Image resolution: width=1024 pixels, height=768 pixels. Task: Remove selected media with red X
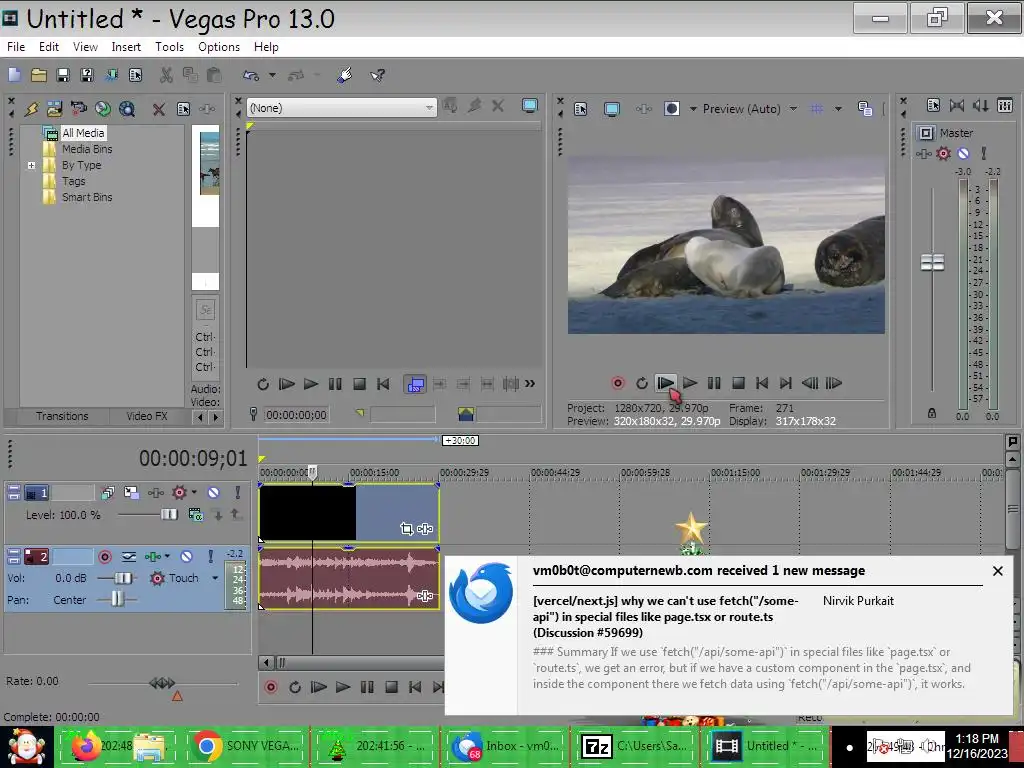coord(159,109)
